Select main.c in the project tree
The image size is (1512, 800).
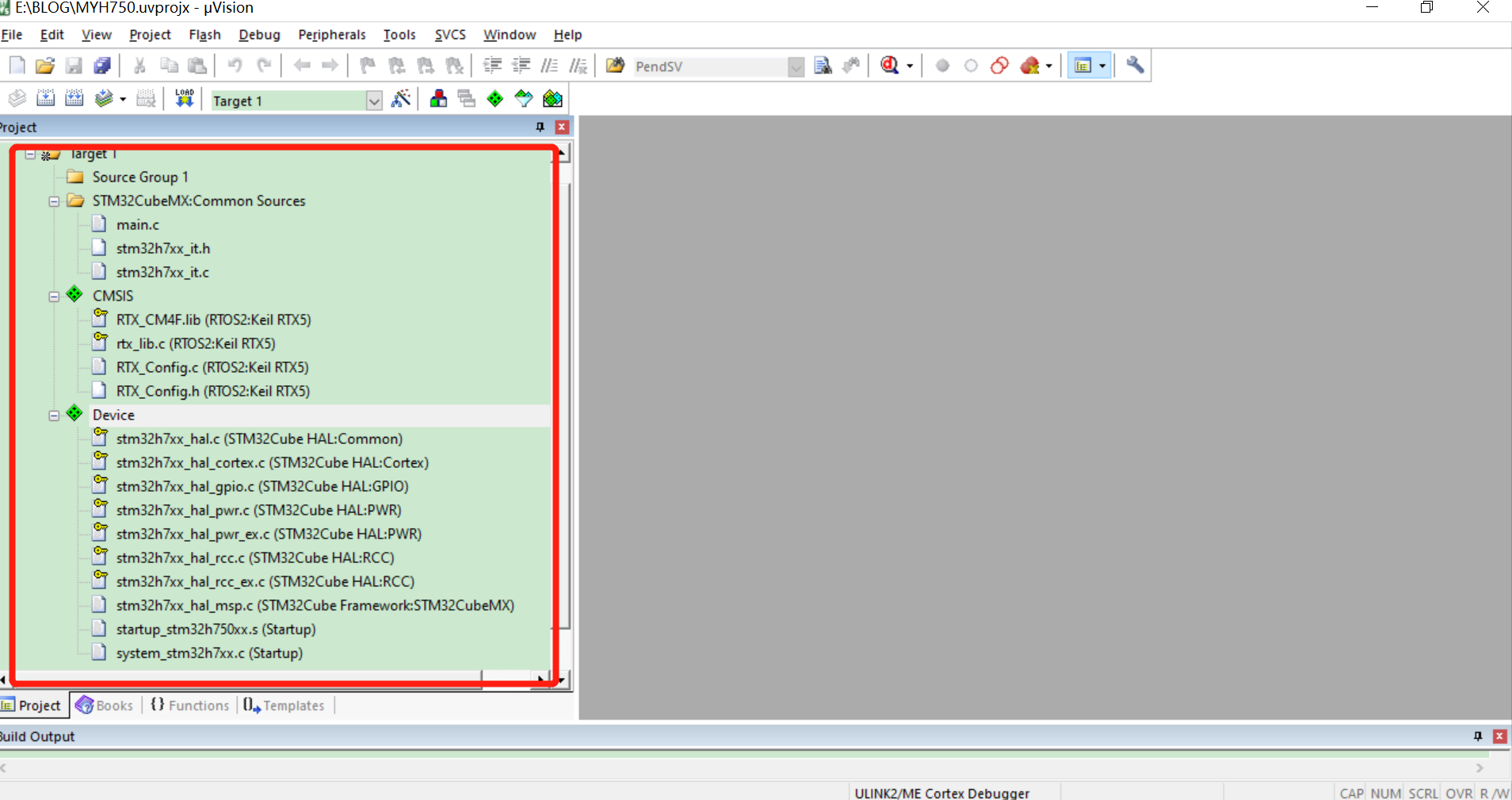pyautogui.click(x=137, y=224)
